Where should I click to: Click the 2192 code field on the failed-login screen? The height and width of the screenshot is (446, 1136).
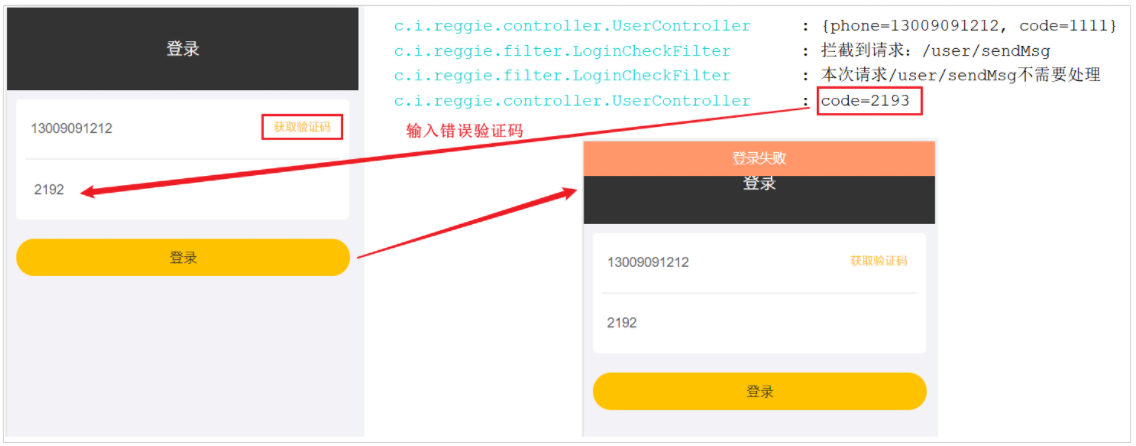click(x=759, y=323)
